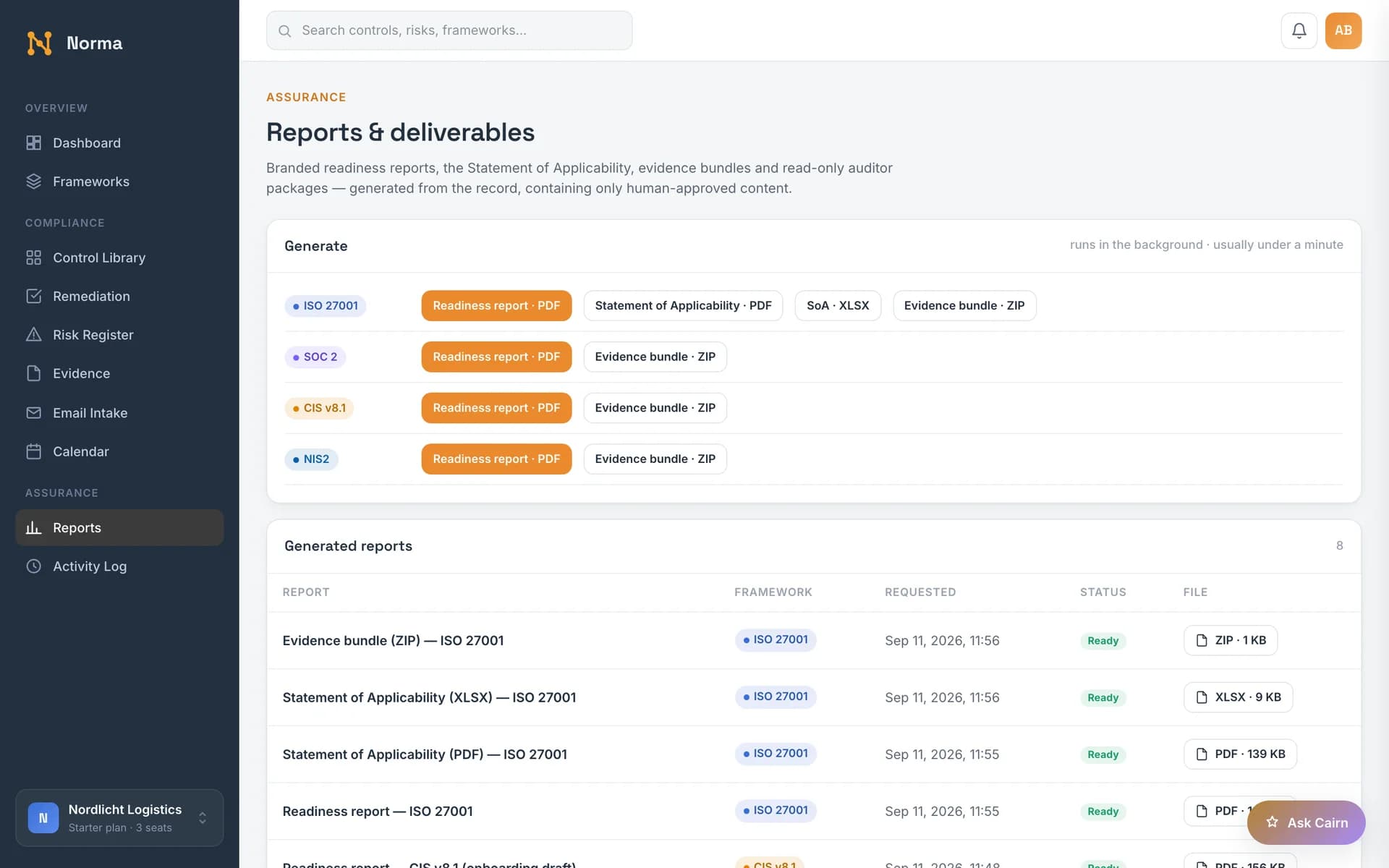
Task: Open the Activity Log page
Action: 119,566
